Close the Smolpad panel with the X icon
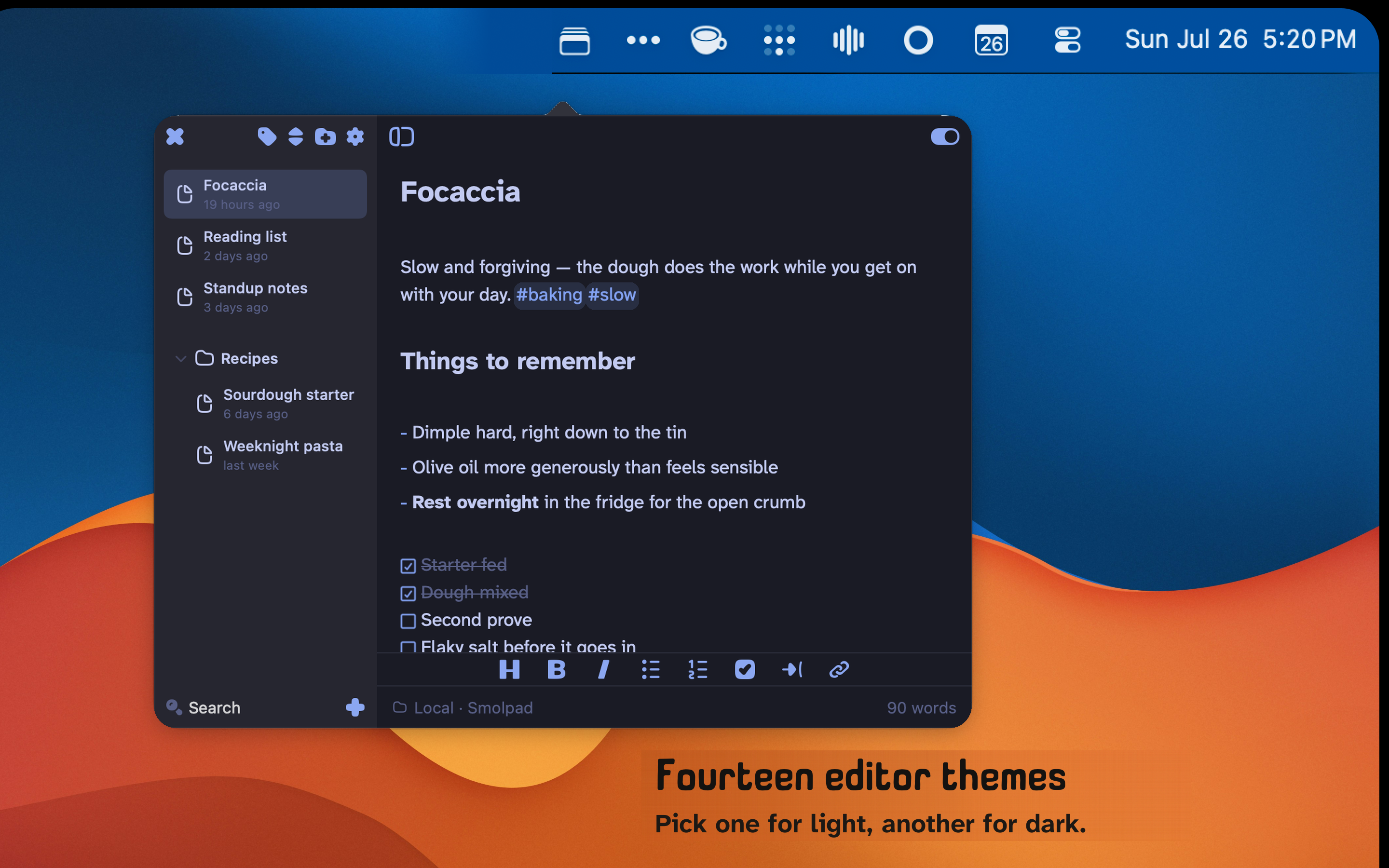The height and width of the screenshot is (868, 1389). point(175,136)
